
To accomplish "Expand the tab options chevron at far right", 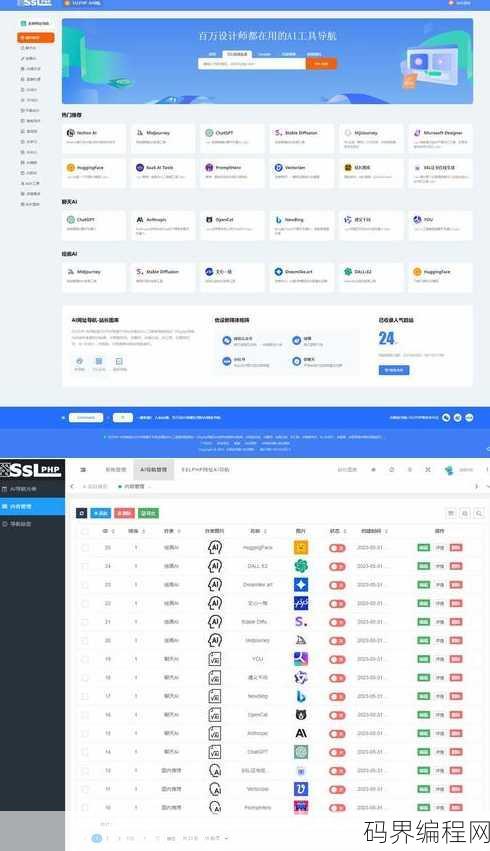I will 487,486.
